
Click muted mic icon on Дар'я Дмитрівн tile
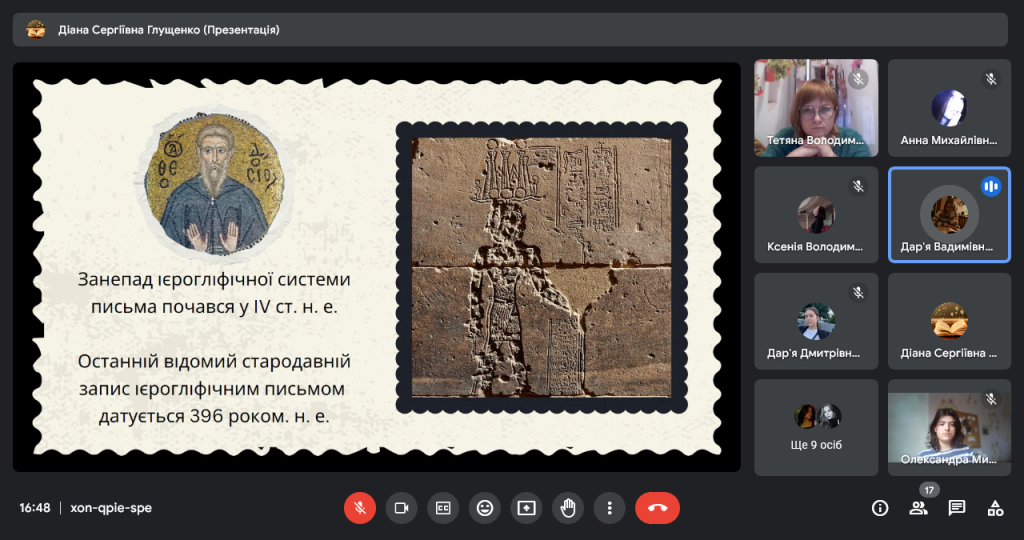click(x=858, y=293)
